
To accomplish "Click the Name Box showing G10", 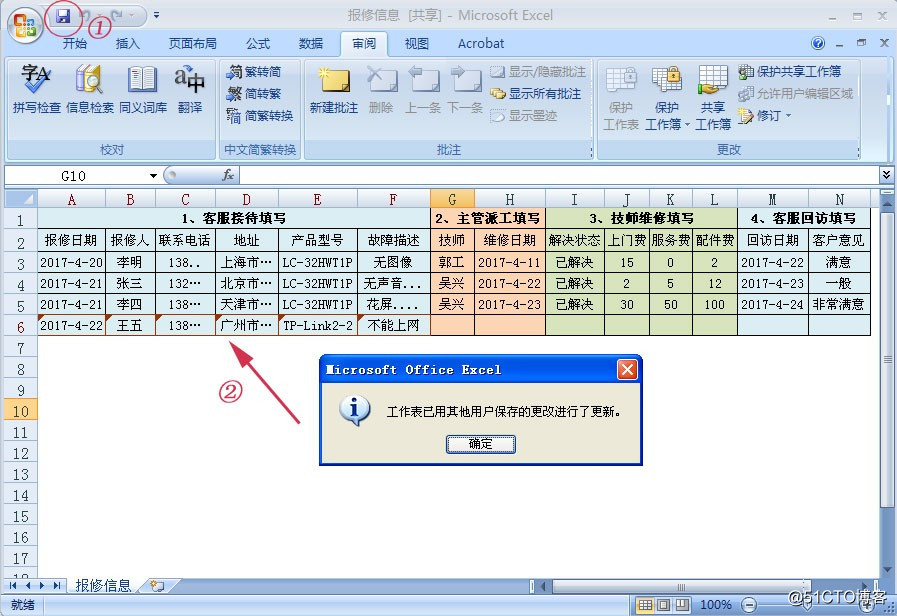I will (75, 176).
